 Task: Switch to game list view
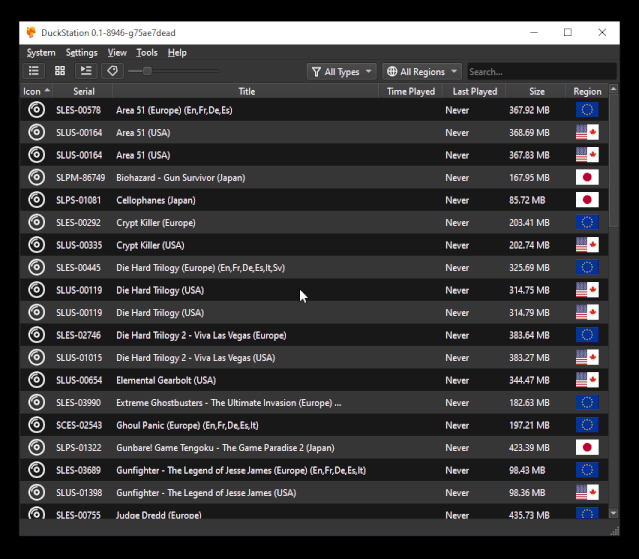pos(33,71)
